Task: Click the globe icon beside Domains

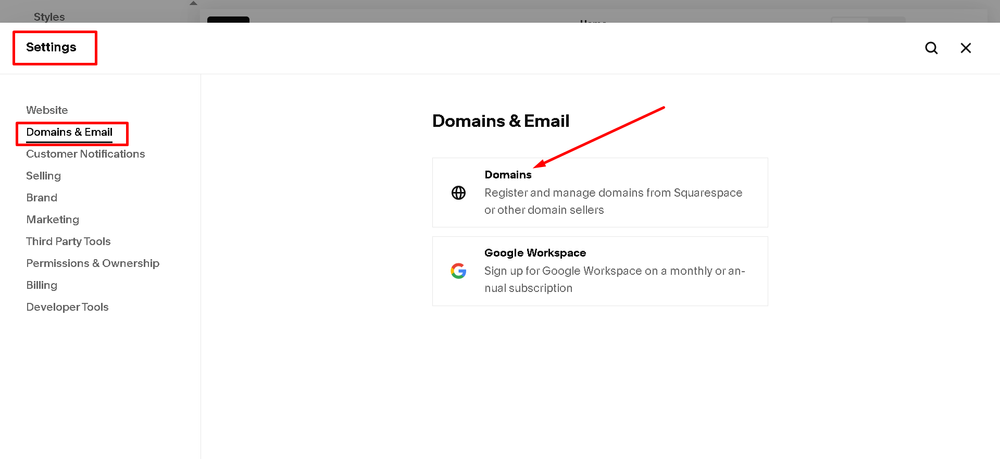Action: [x=459, y=193]
